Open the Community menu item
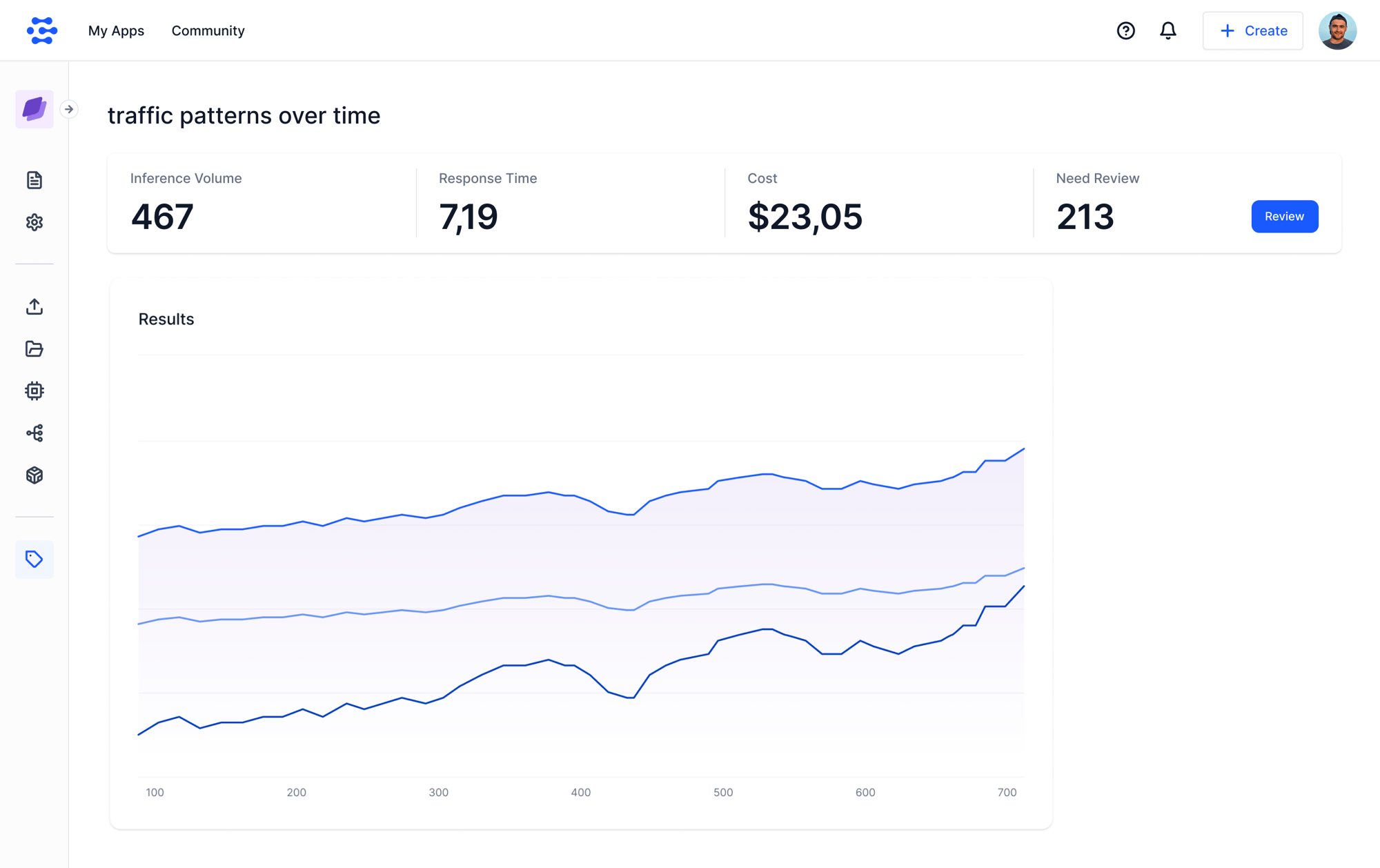 click(x=208, y=30)
